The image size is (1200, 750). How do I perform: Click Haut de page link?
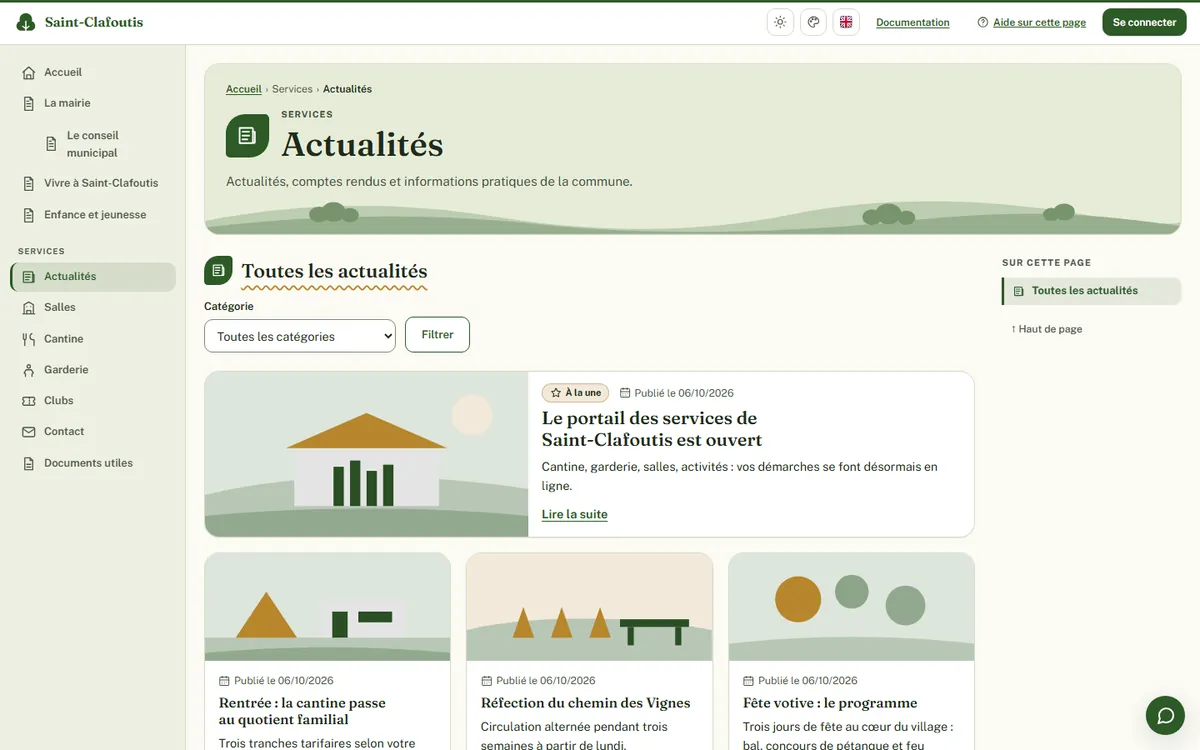click(1047, 329)
